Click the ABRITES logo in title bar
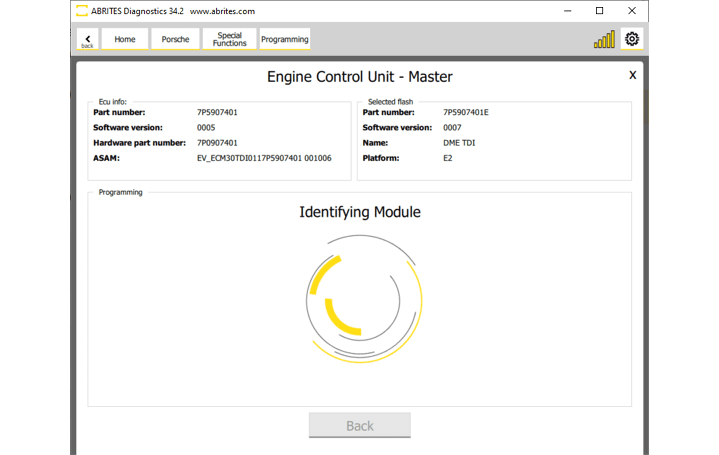The image size is (719, 455). point(82,11)
